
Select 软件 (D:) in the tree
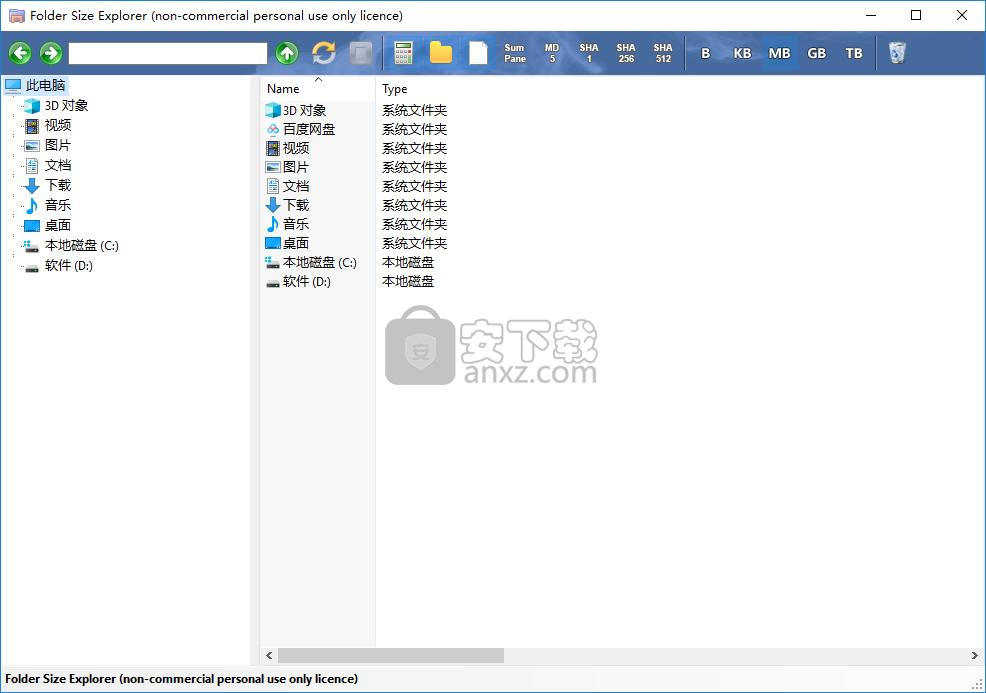tap(69, 265)
